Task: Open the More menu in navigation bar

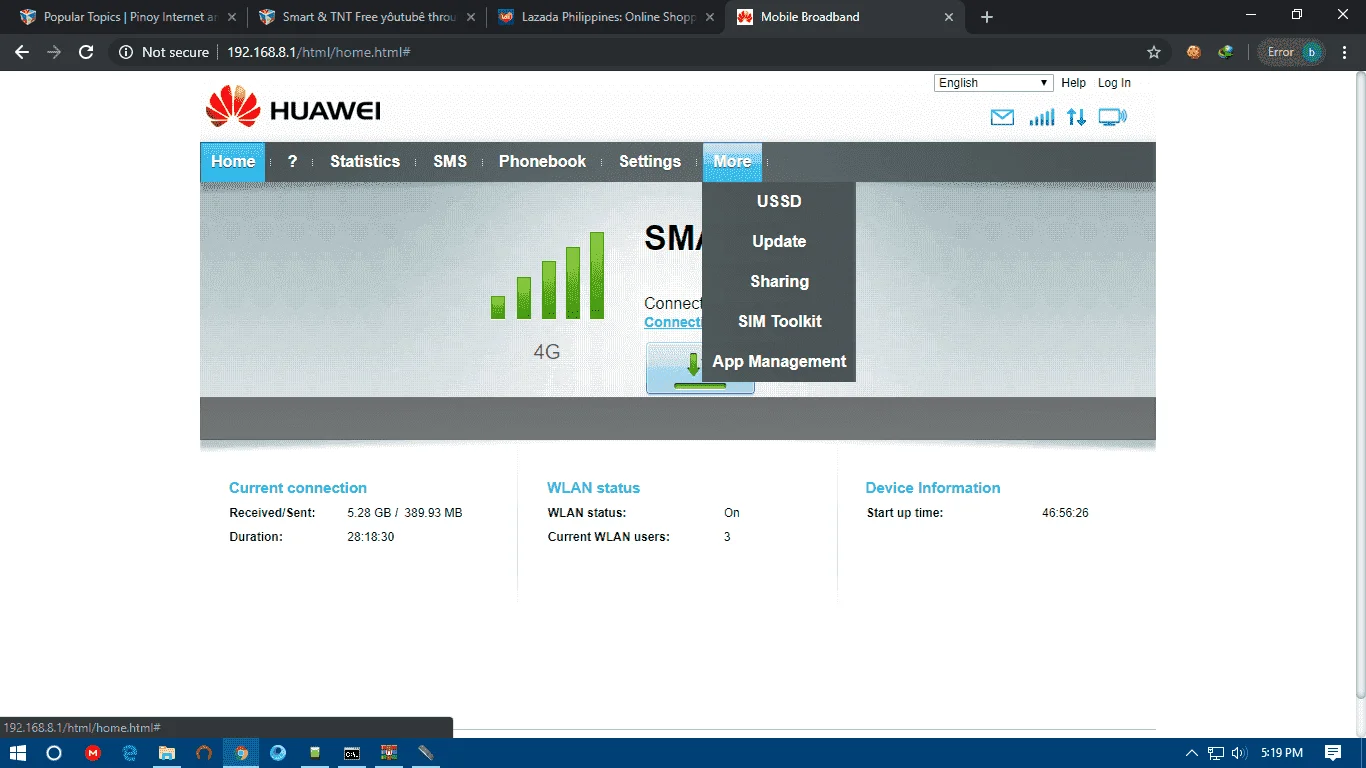Action: click(x=732, y=162)
